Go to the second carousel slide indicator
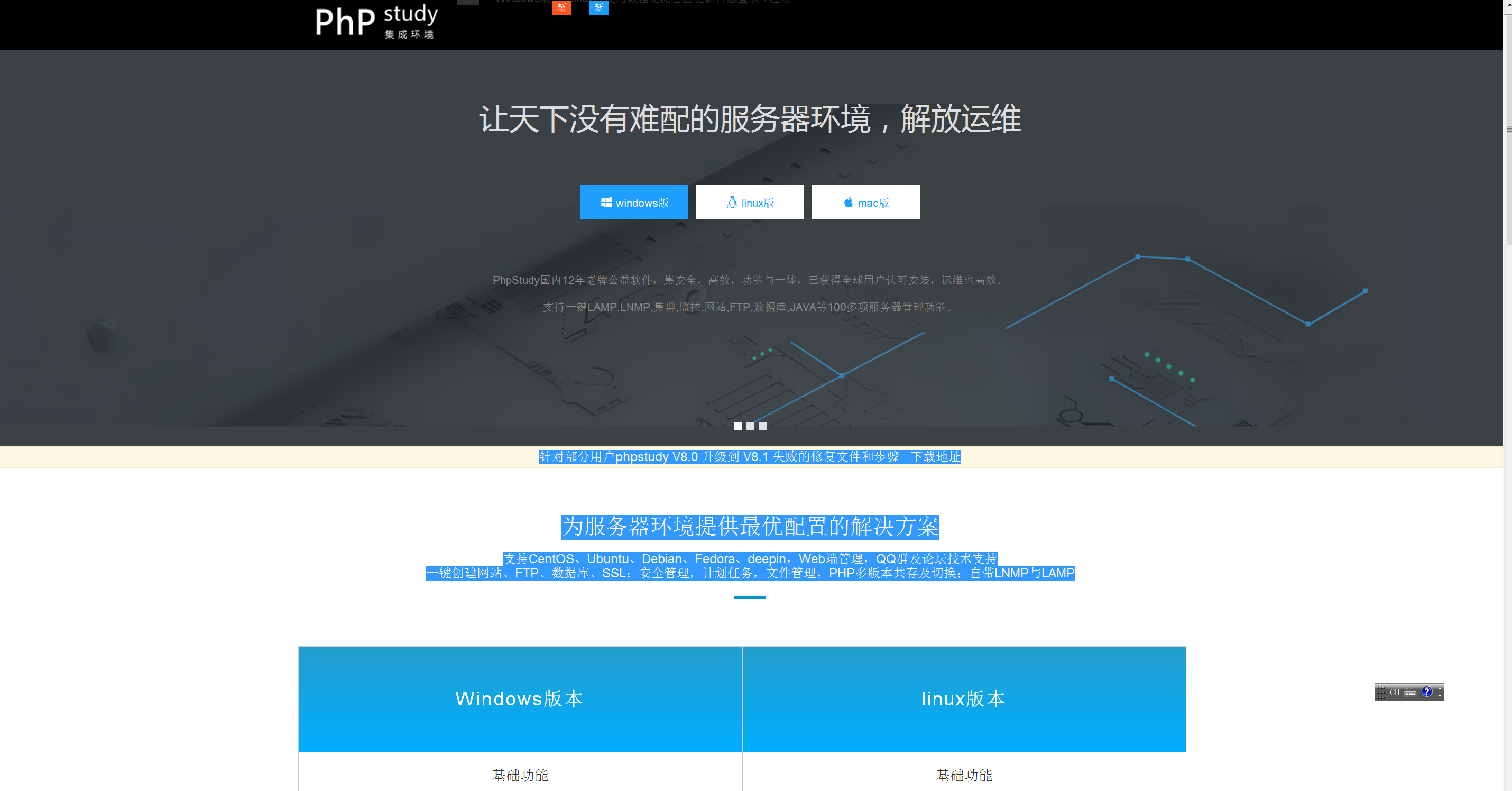This screenshot has height=791, width=1512. pos(750,426)
